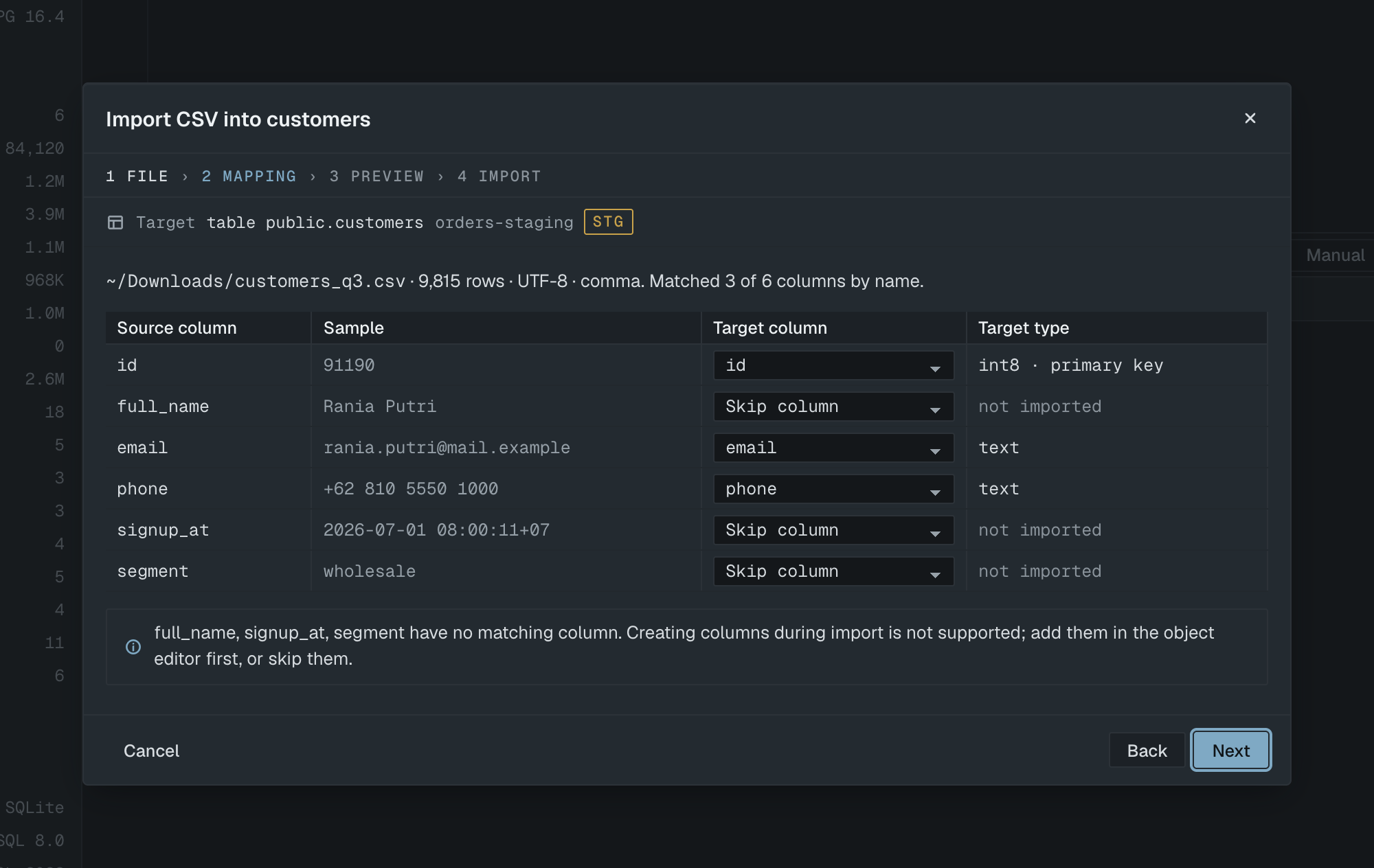Jump to step 3 PREVIEW
Image resolution: width=1374 pixels, height=868 pixels.
[376, 176]
